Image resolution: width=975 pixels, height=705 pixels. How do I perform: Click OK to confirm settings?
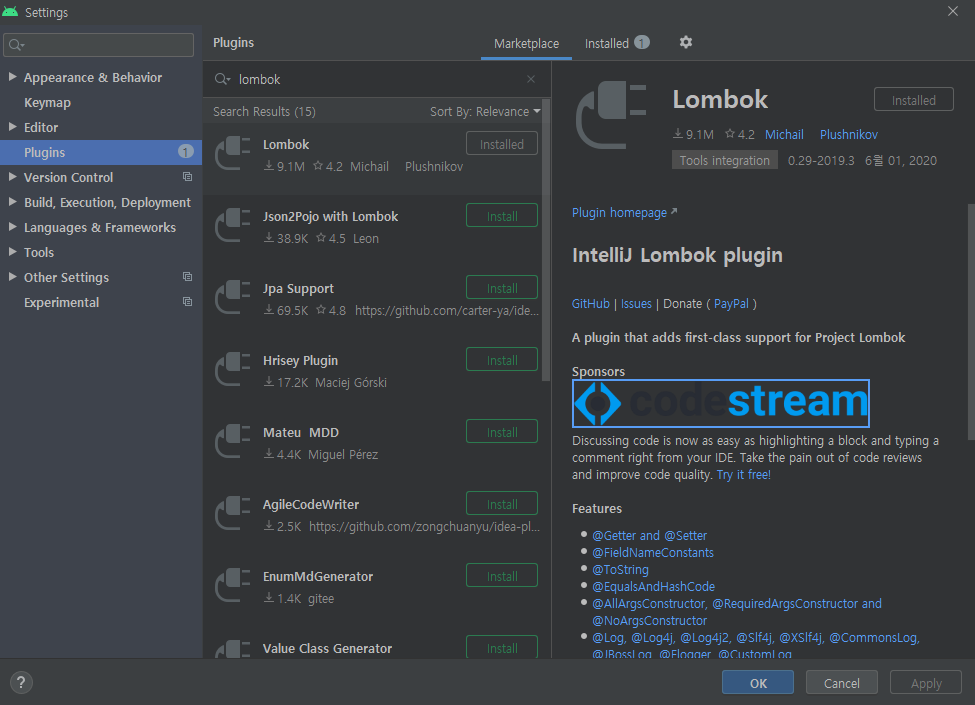[757, 683]
